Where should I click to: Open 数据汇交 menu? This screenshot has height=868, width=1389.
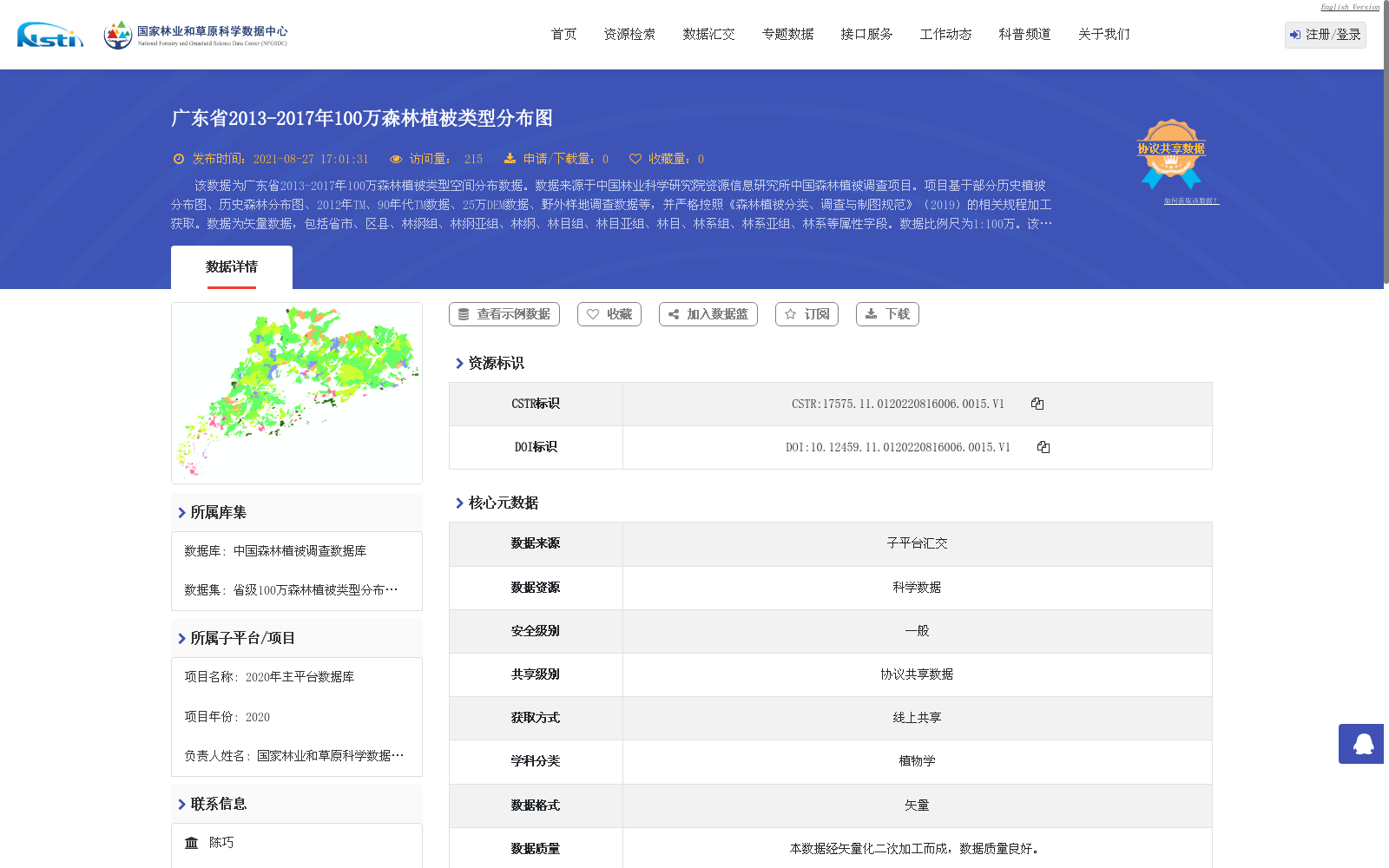click(708, 35)
